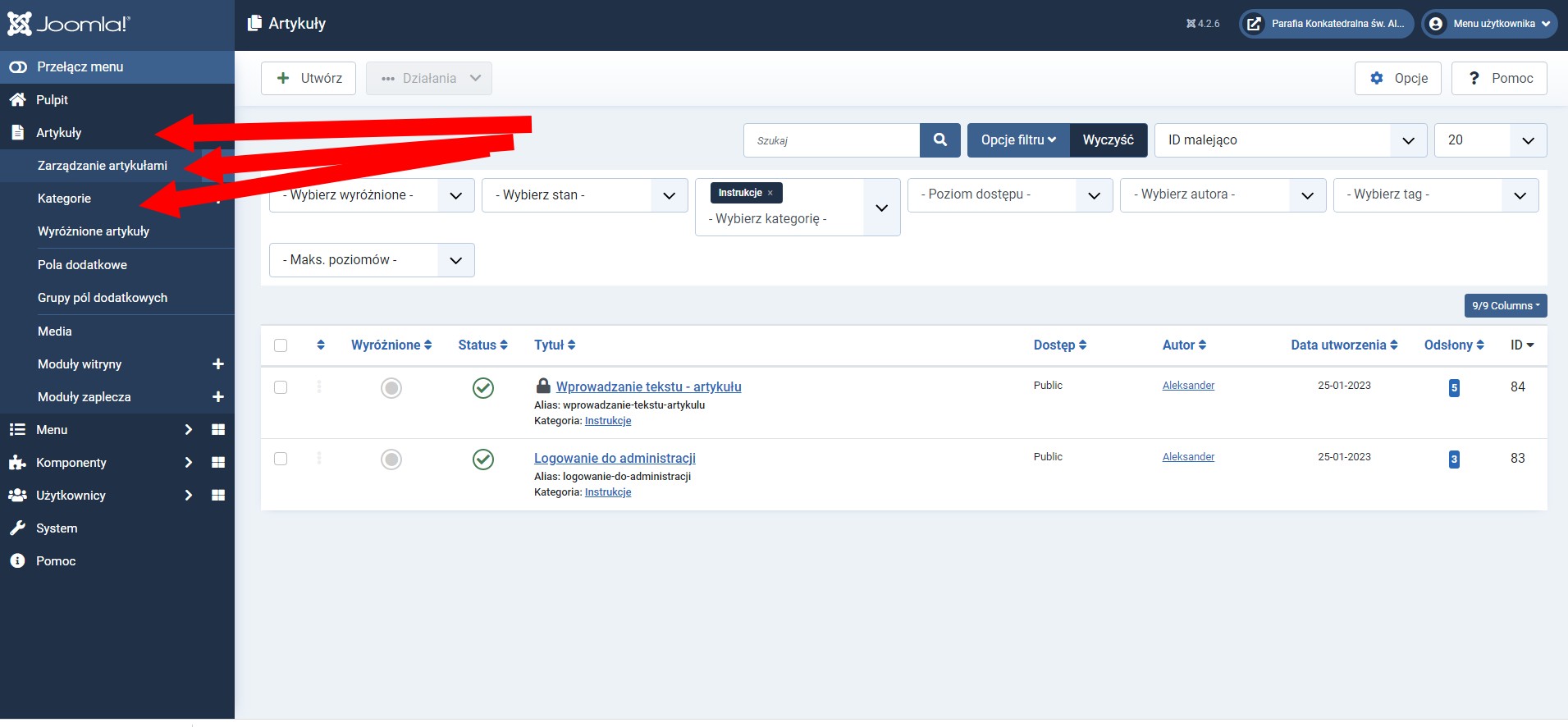Click the Przełącz menu toggle
Viewport: 1568px width, 727px height.
coord(117,67)
